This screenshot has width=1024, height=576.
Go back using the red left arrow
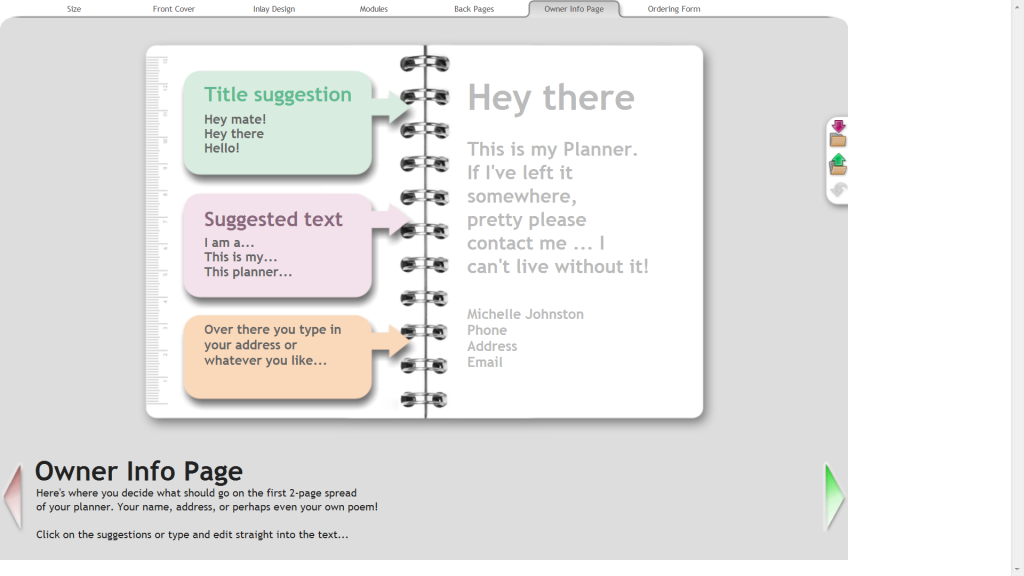[13, 496]
